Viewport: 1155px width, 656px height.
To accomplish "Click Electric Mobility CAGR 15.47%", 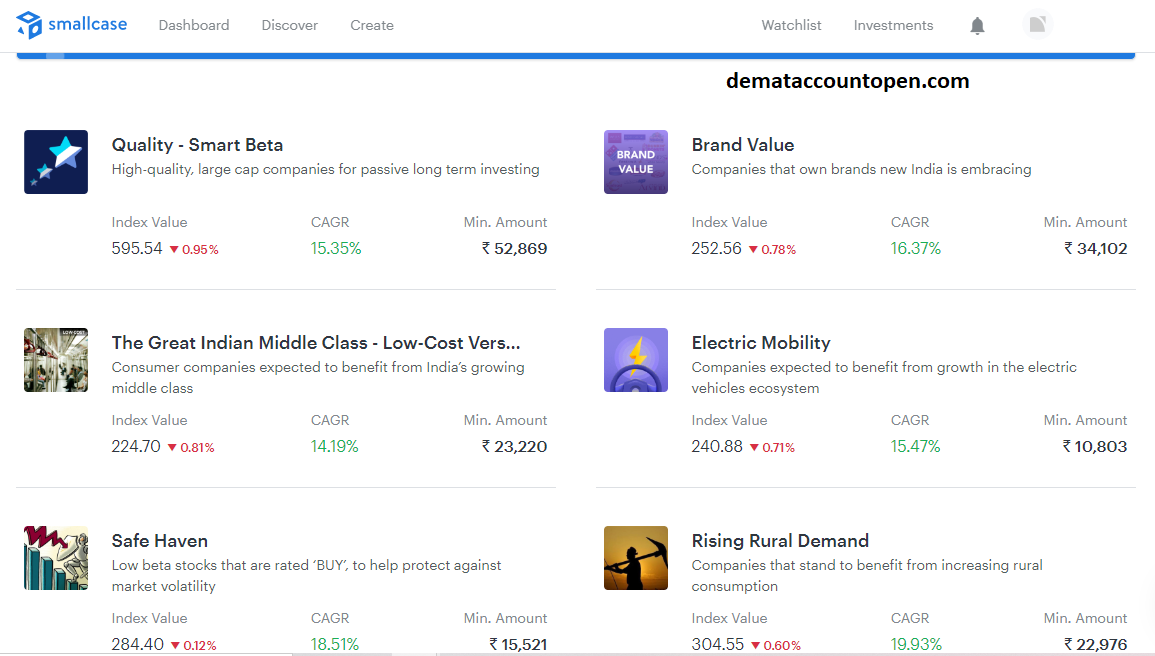I will click(916, 447).
